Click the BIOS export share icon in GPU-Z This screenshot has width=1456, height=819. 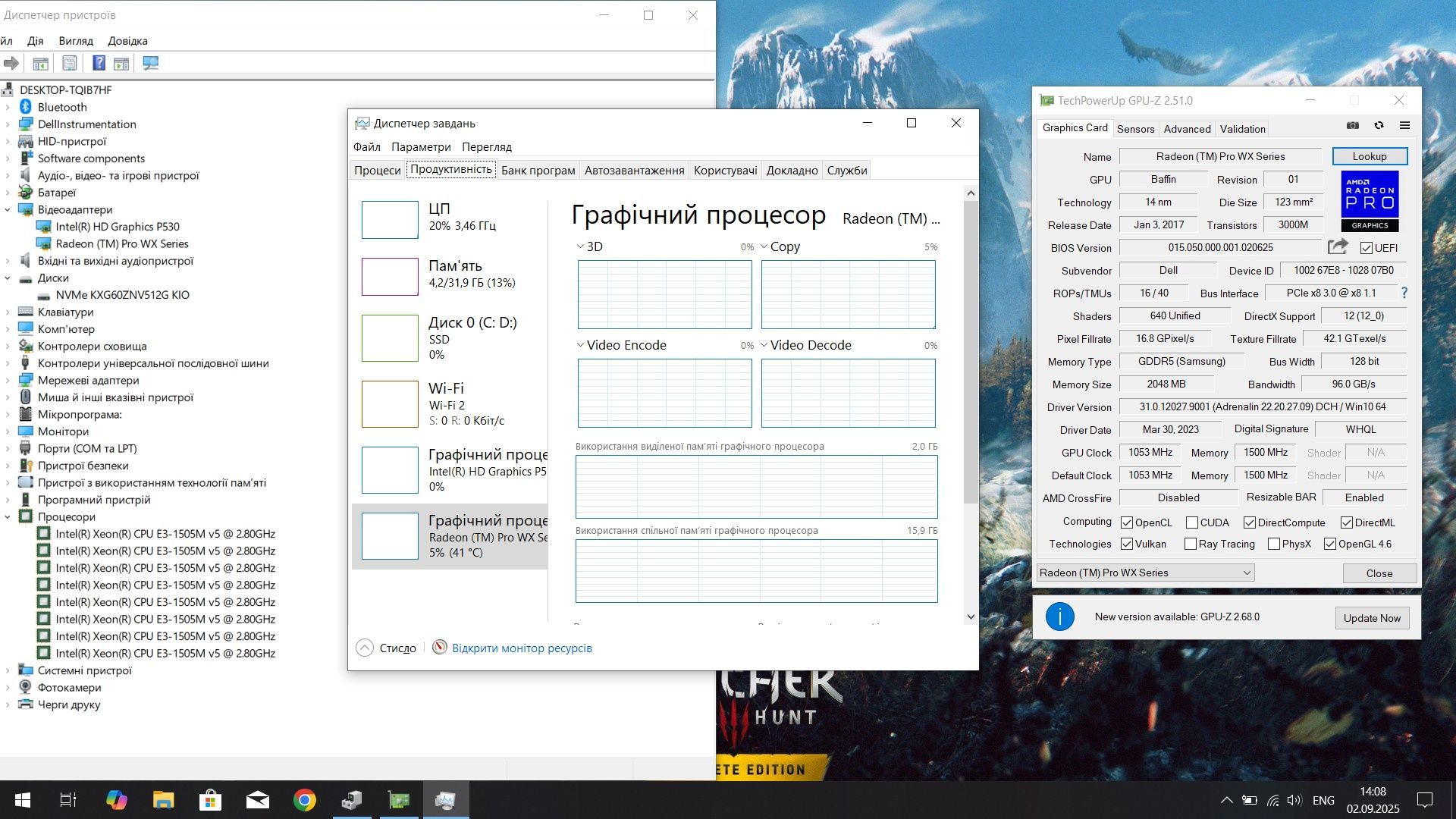pos(1338,246)
